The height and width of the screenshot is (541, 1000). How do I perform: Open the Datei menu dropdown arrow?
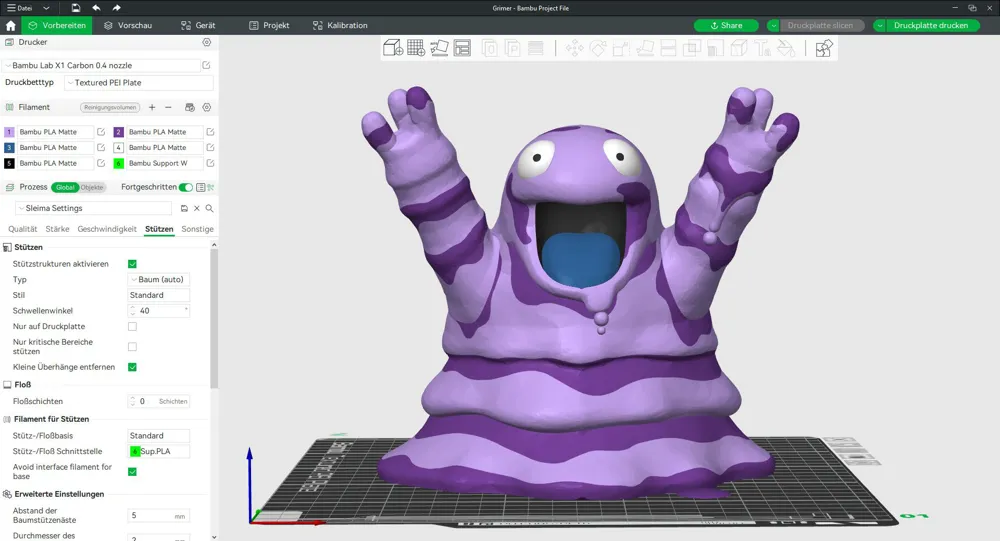click(x=46, y=8)
